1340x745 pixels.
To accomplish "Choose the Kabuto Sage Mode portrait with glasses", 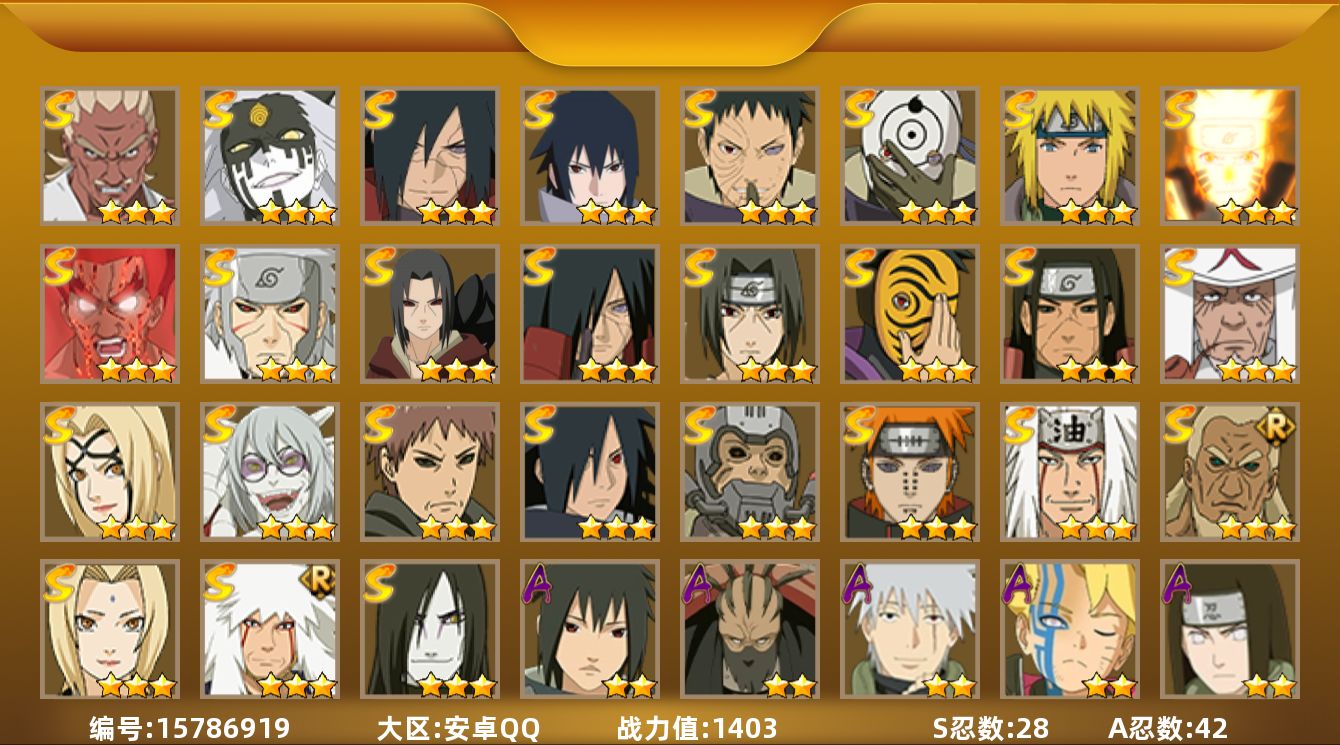I will [270, 472].
